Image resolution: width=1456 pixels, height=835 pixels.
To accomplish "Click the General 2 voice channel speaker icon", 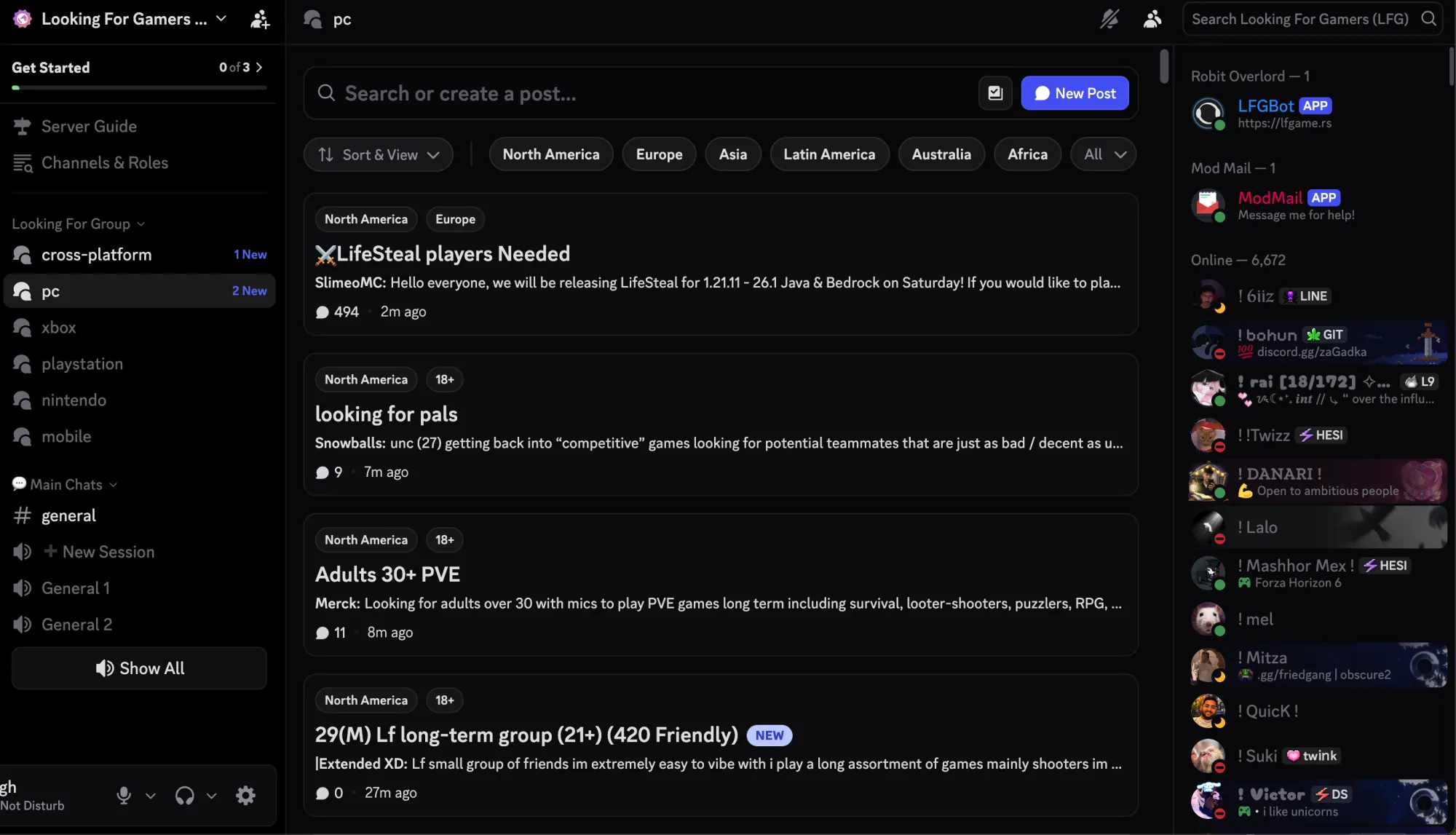I will pyautogui.click(x=23, y=625).
